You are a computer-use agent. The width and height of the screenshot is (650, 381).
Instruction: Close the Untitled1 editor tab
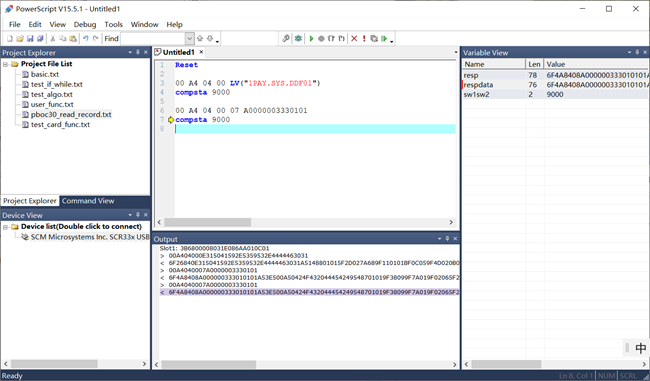point(201,52)
